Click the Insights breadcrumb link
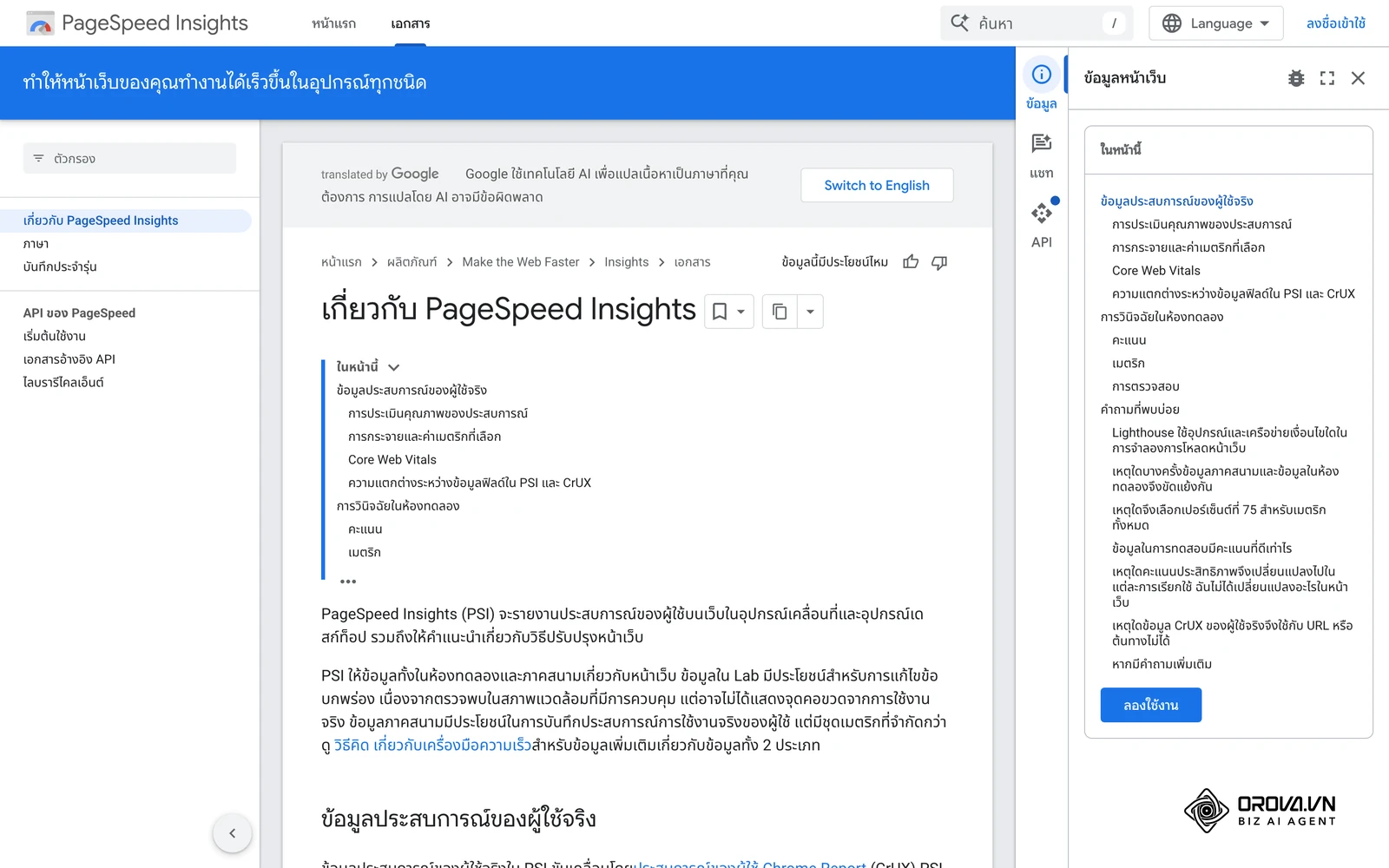Viewport: 1389px width, 868px height. [x=627, y=262]
